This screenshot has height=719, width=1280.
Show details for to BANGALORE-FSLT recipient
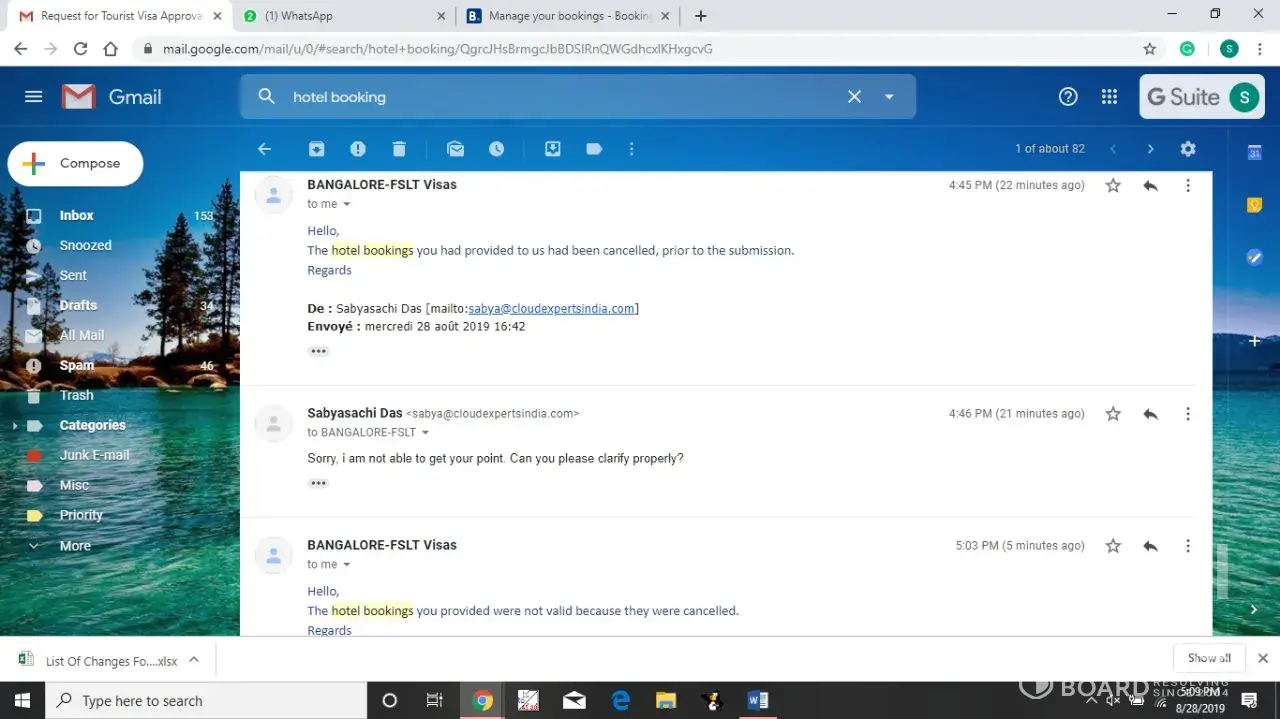[x=425, y=433]
